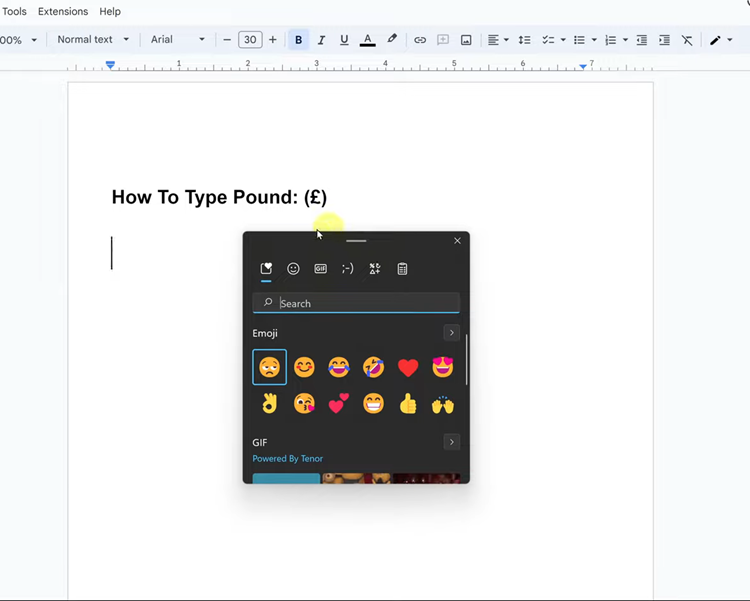The image size is (750, 601).
Task: Switch to the Symbols tab
Action: coord(375,268)
